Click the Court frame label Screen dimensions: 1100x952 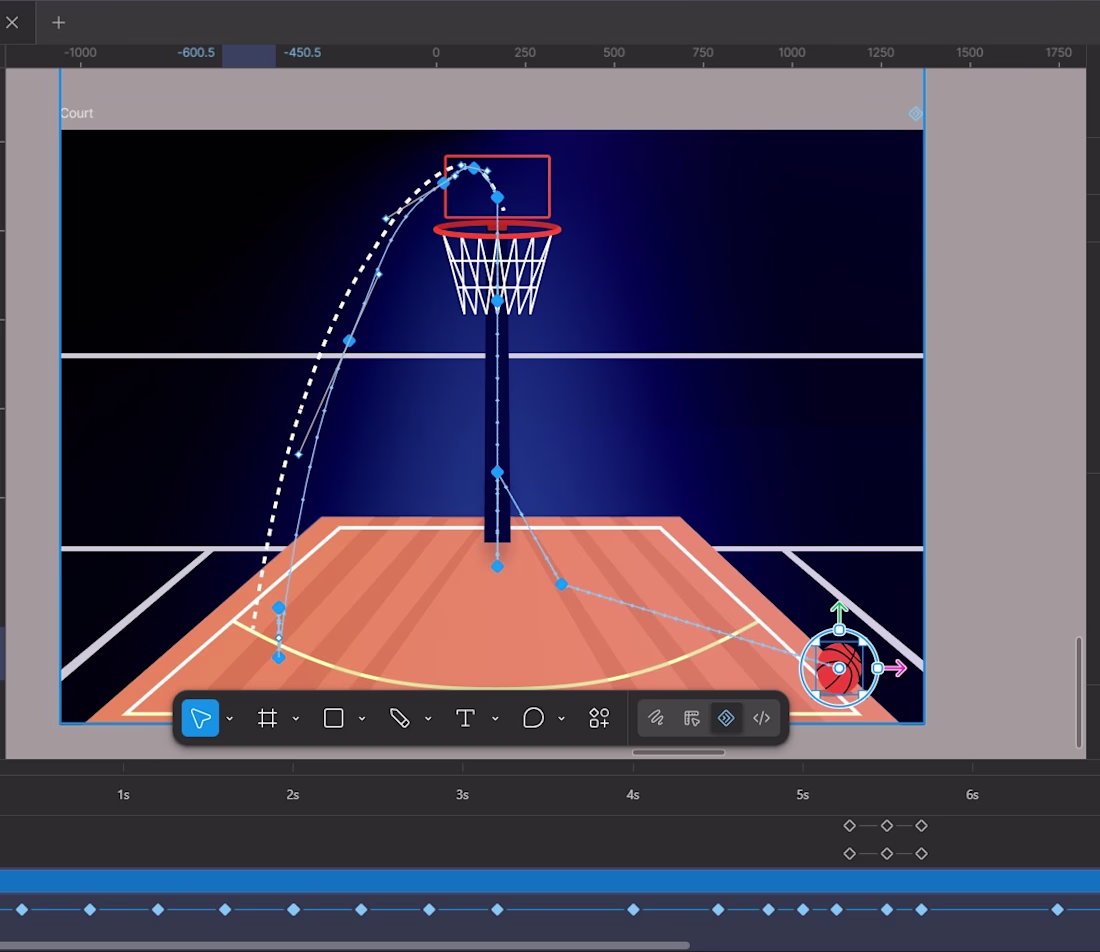76,113
